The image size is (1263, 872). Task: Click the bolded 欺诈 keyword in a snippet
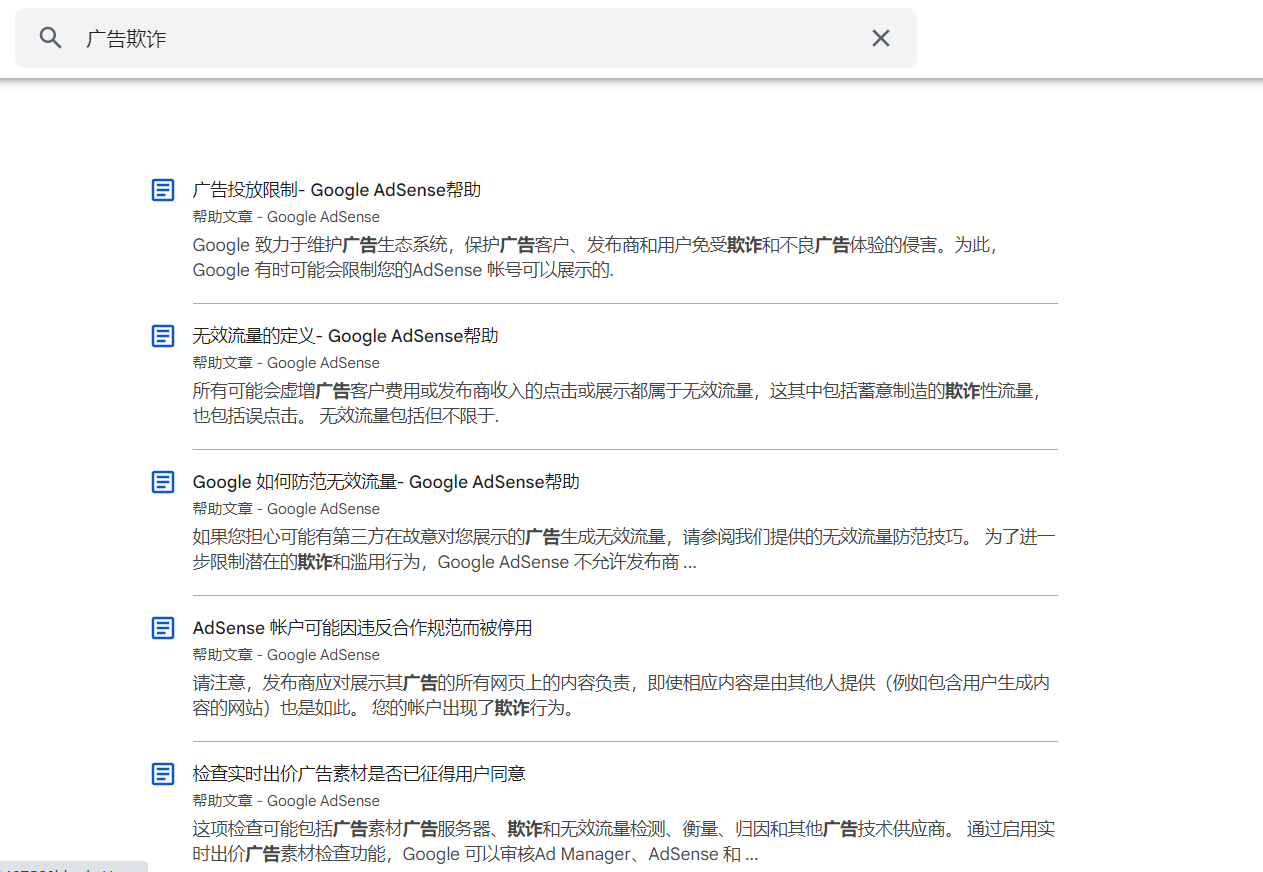[x=744, y=244]
